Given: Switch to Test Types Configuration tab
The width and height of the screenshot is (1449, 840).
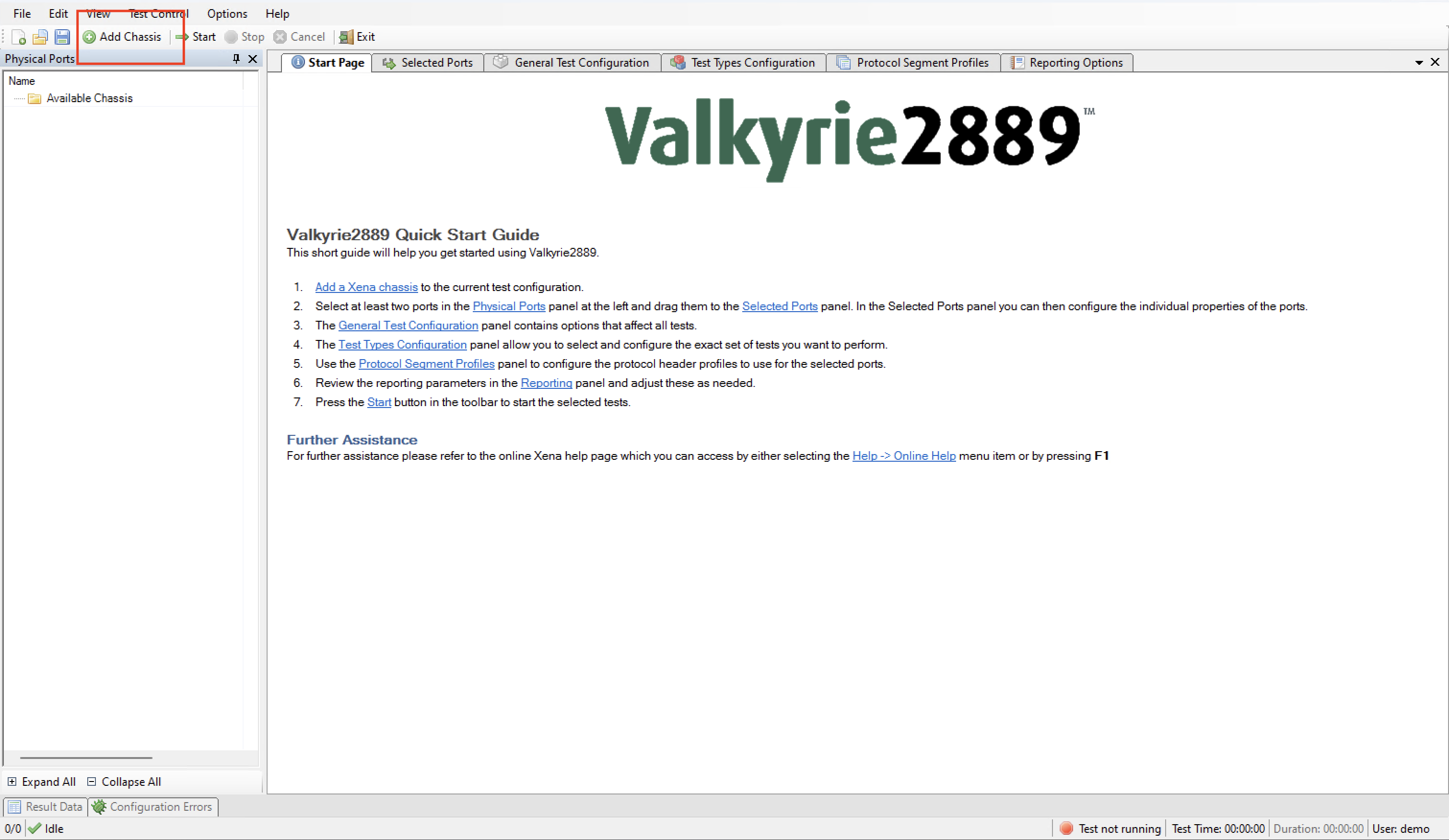Looking at the screenshot, I should tap(743, 63).
